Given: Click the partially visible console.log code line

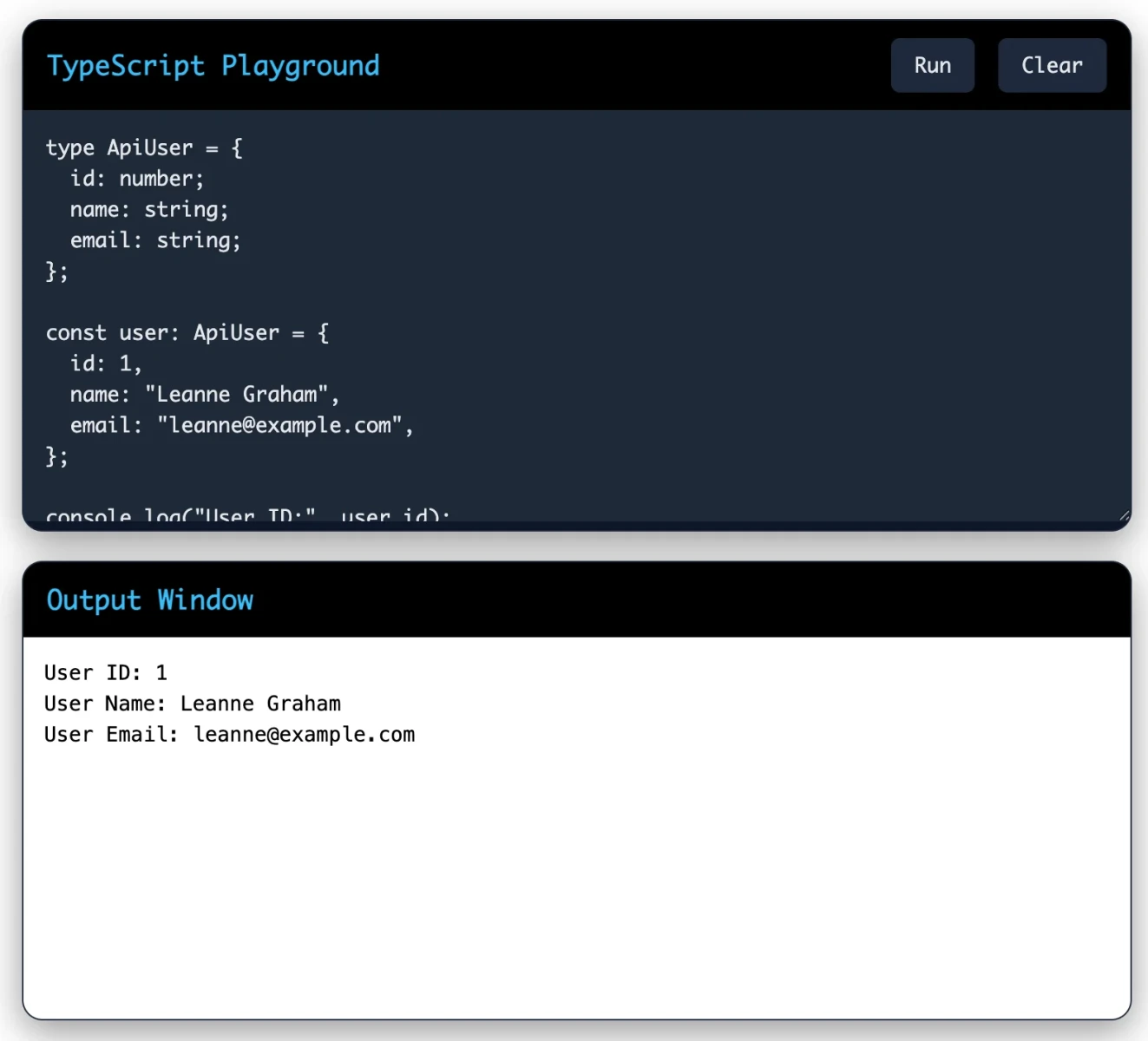Looking at the screenshot, I should tap(248, 514).
